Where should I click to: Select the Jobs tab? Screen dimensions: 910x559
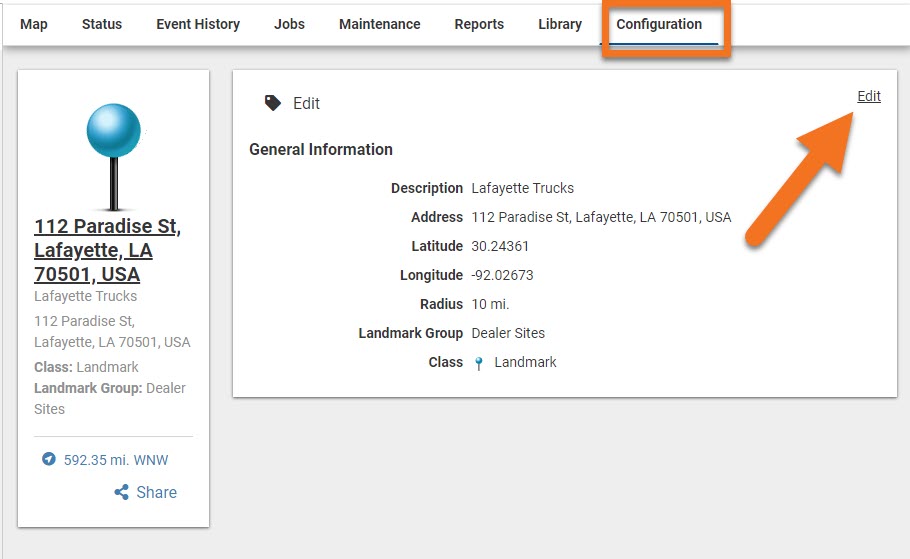[289, 24]
